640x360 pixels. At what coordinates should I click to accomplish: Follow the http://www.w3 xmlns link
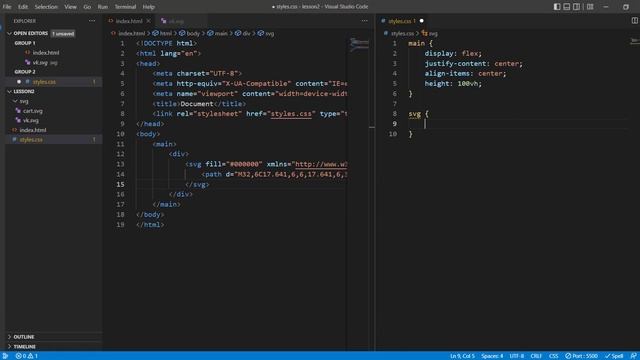(321, 164)
